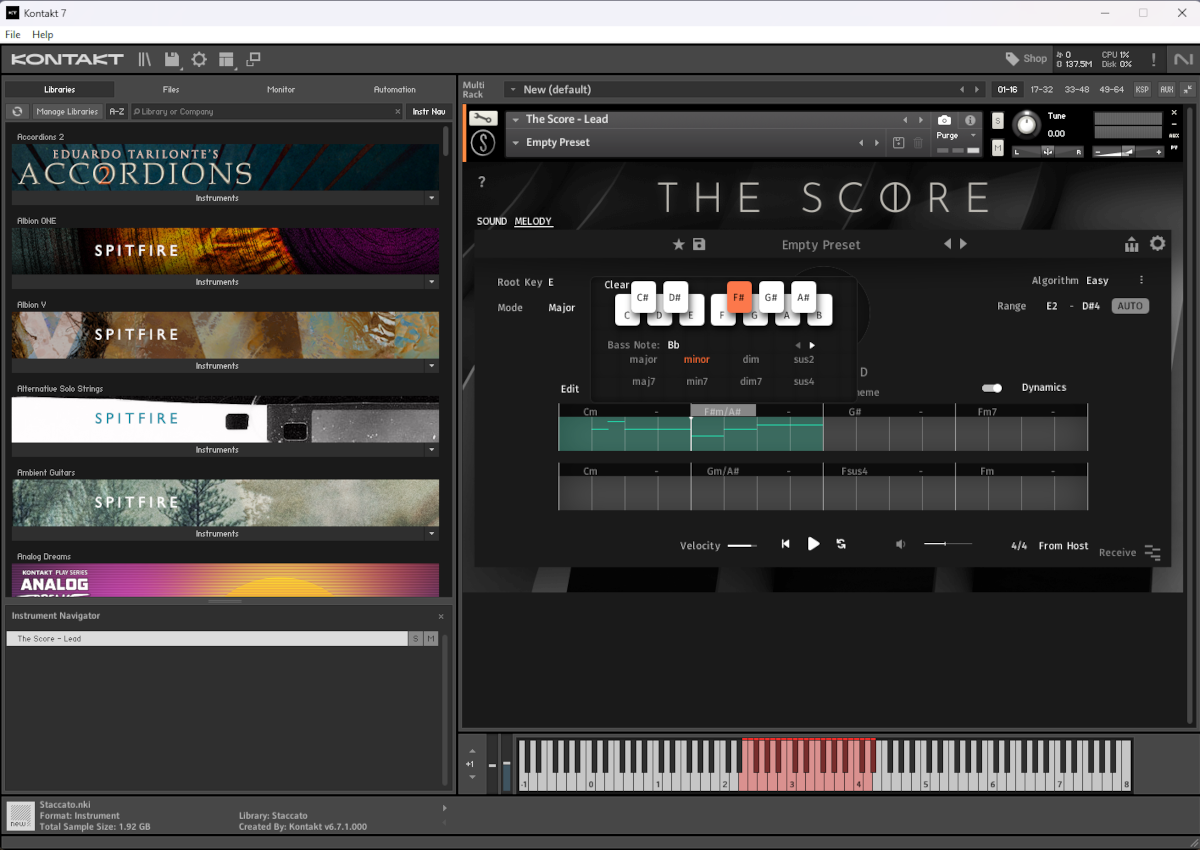Open The Score settings gear
Viewport: 1200px width, 850px height.
coord(1158,244)
